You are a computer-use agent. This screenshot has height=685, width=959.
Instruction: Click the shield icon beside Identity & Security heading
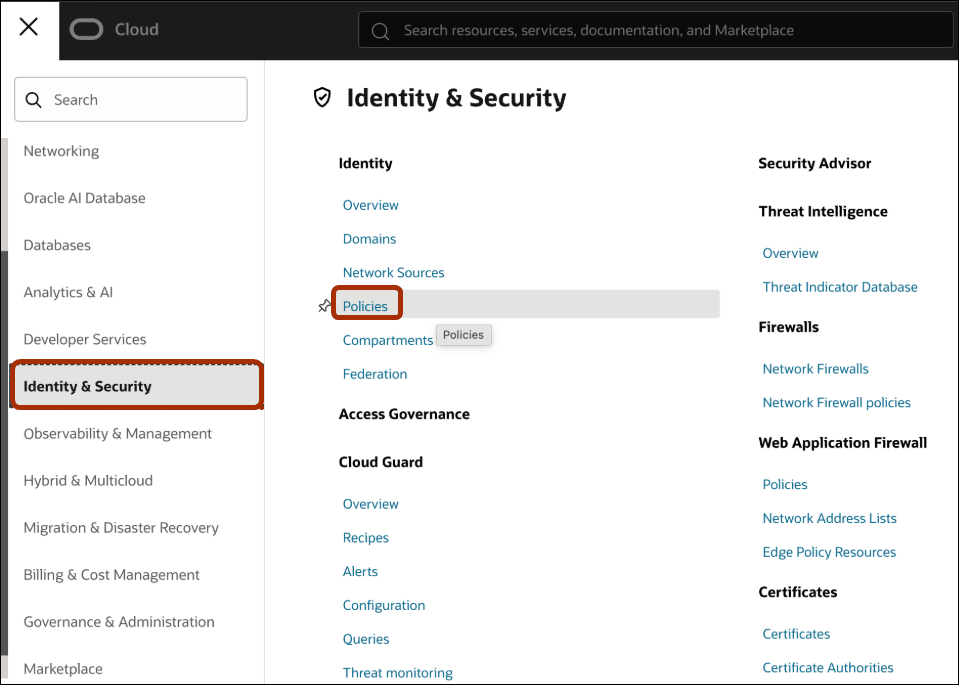(322, 97)
